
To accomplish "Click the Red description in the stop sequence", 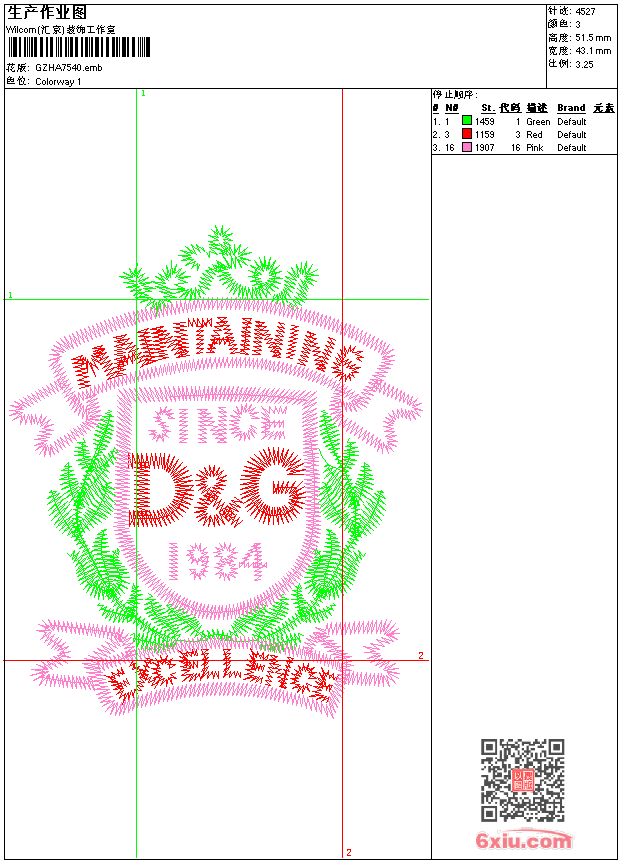I will coord(534,134).
